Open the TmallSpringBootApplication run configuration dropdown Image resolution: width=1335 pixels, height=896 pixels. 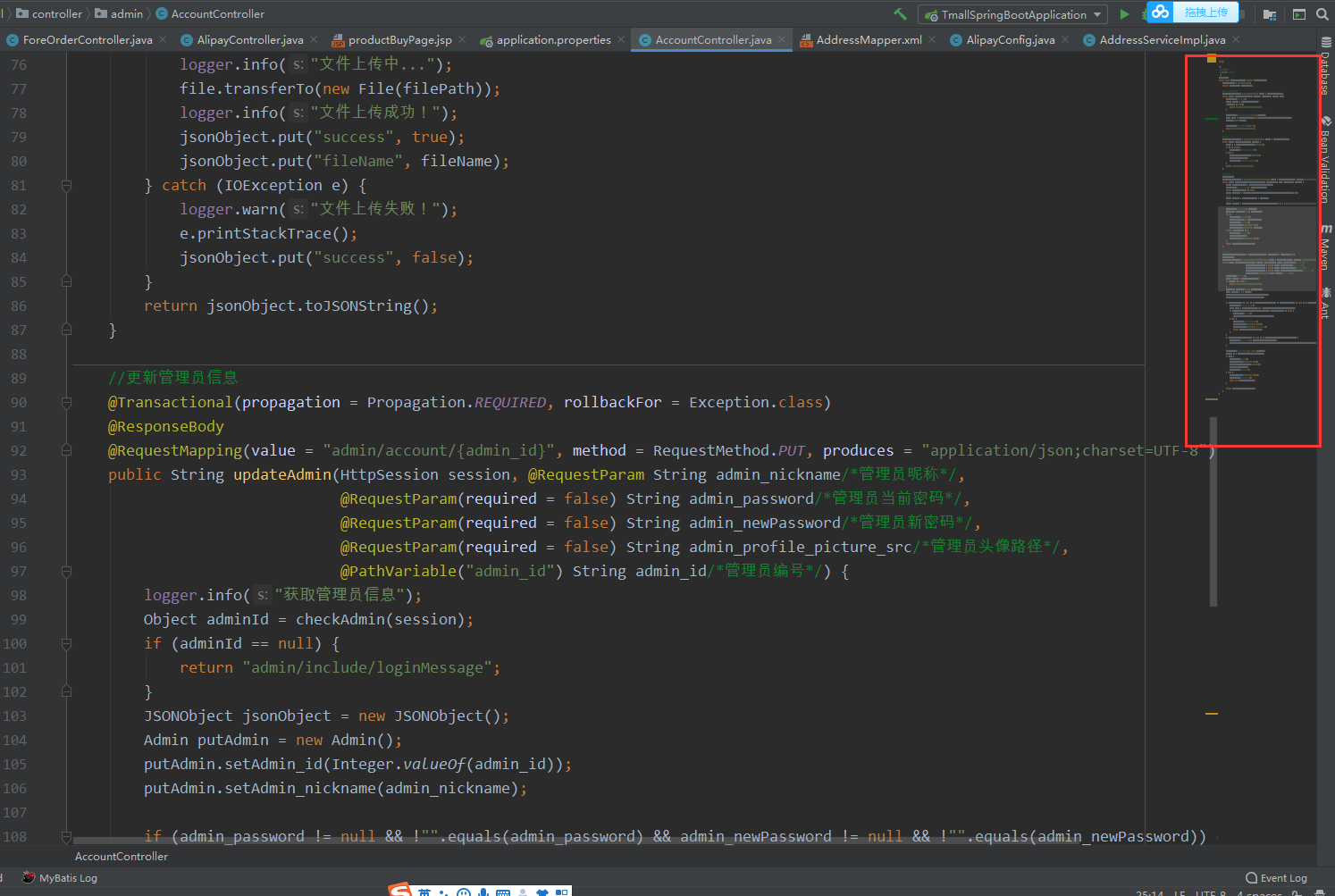click(1012, 14)
